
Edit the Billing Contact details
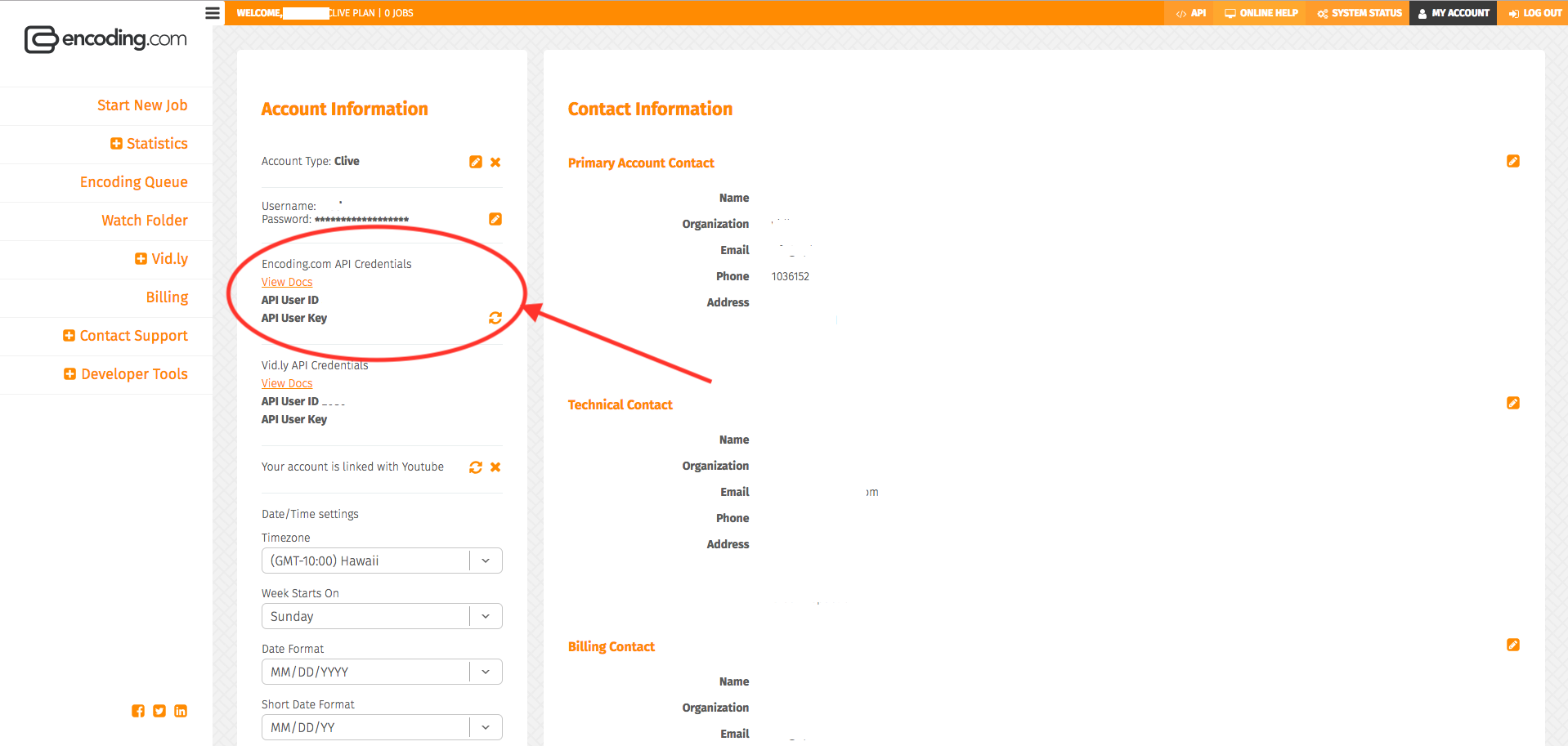(x=1513, y=645)
